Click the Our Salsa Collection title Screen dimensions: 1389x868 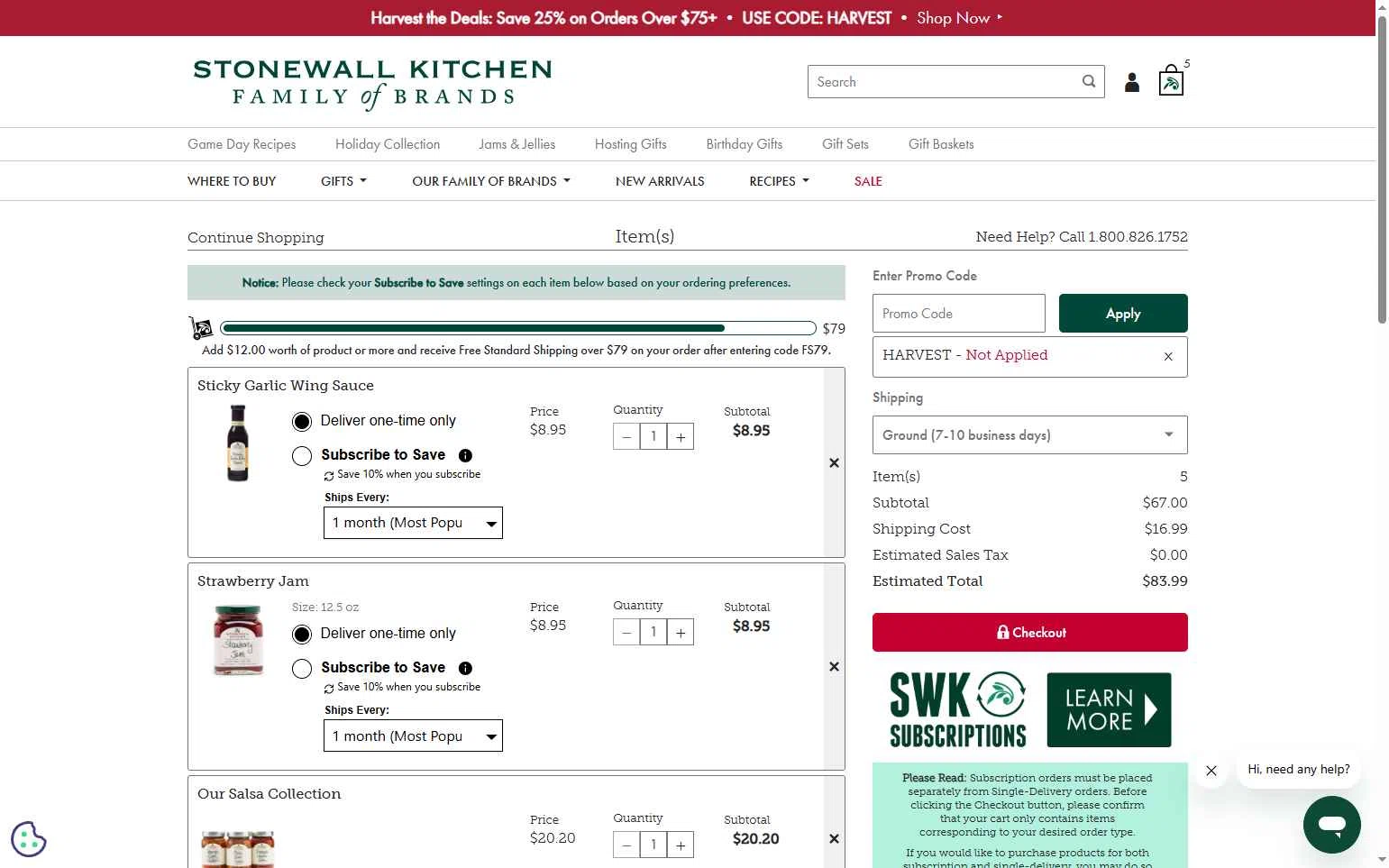click(270, 793)
